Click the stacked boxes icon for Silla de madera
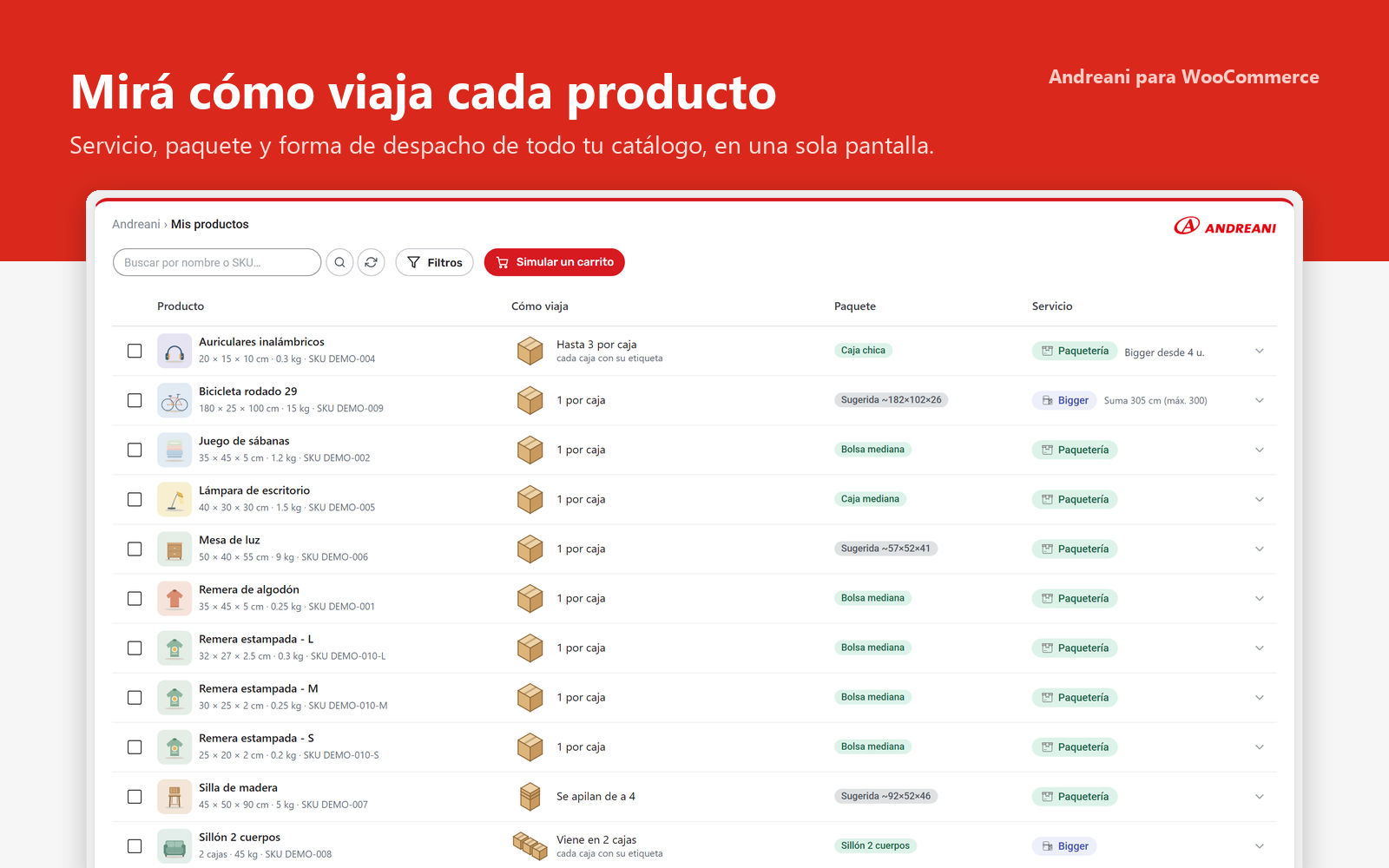1389x868 pixels. coord(530,796)
